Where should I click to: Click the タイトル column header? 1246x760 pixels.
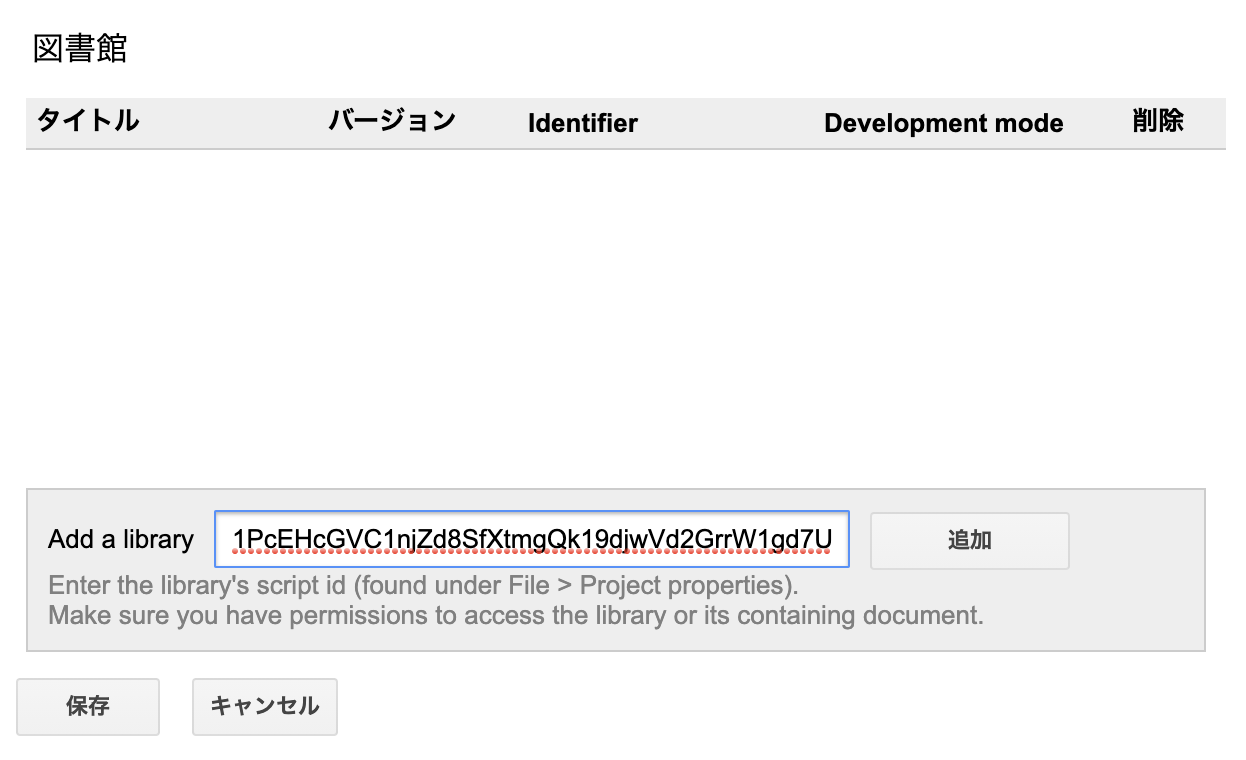tap(86, 122)
